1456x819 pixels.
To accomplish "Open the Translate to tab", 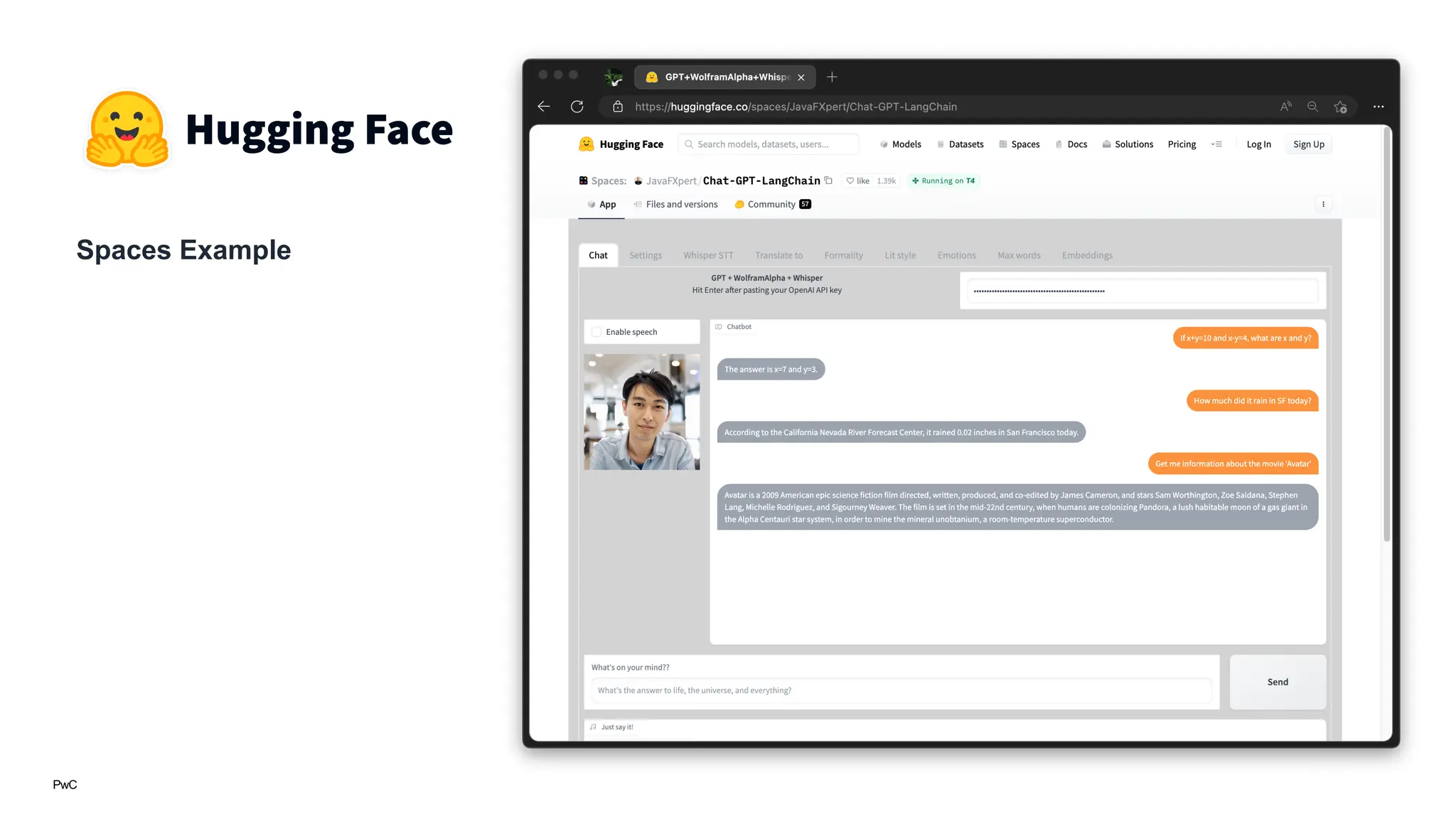I will (778, 255).
